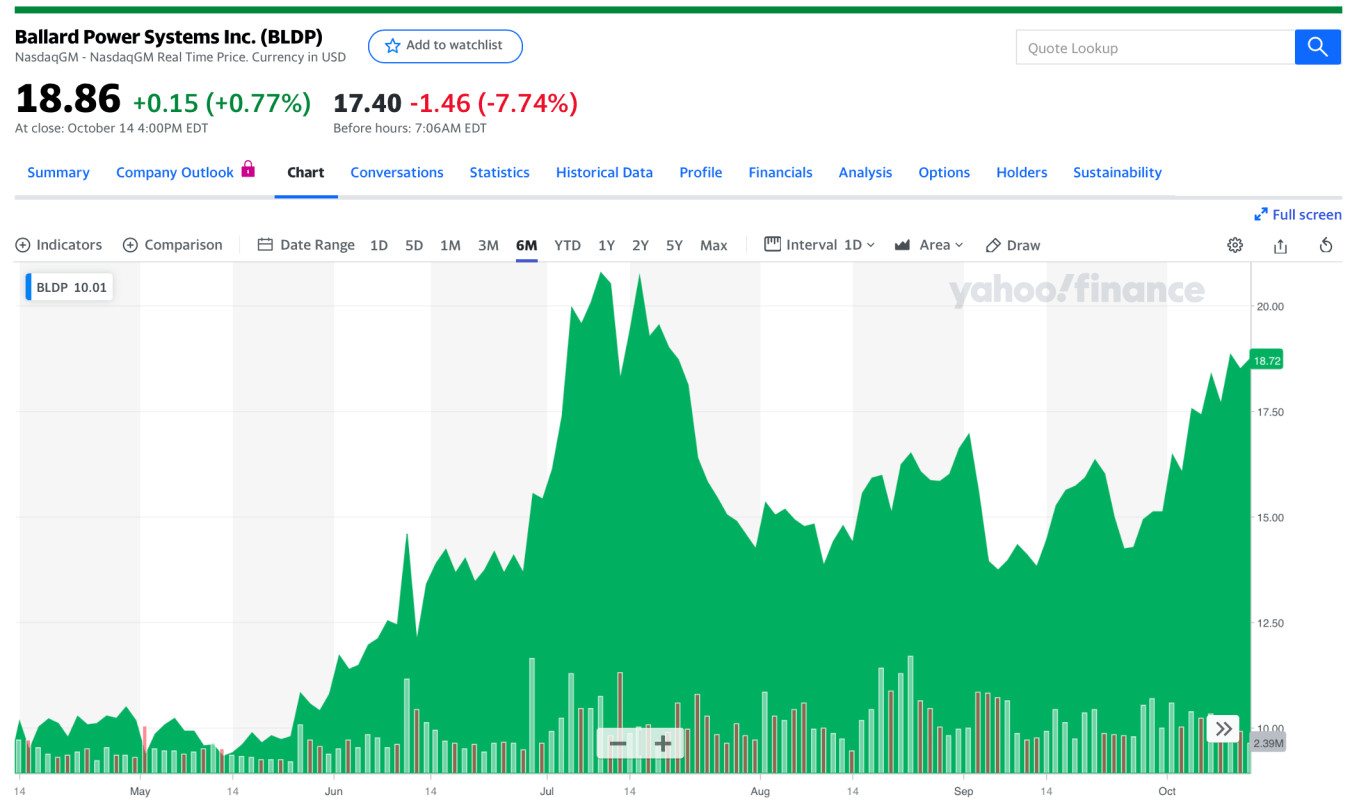This screenshot has width=1350, height=804.
Task: Select the Max time range
Action: [x=714, y=245]
